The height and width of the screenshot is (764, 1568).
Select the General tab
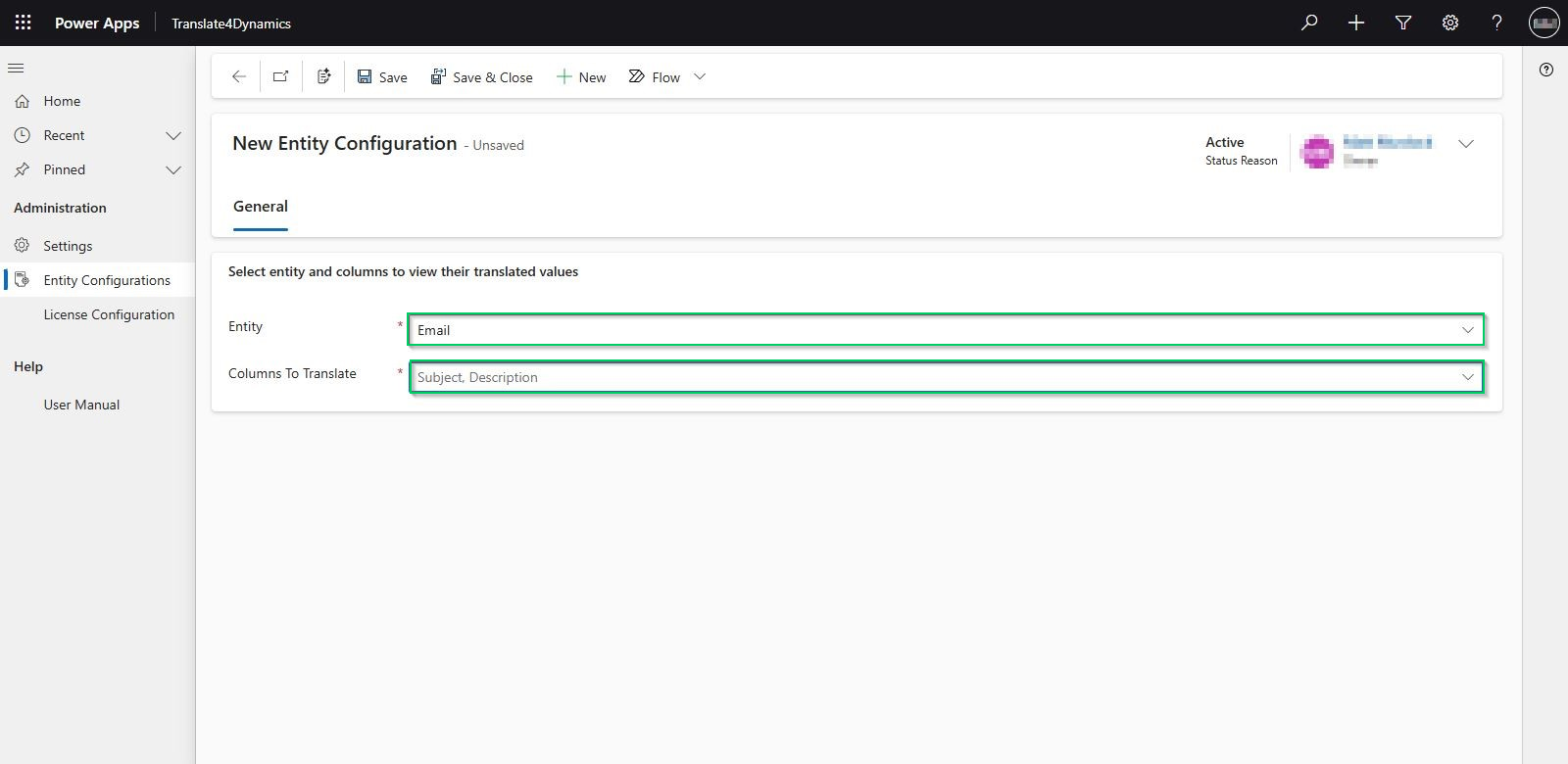[x=261, y=207]
